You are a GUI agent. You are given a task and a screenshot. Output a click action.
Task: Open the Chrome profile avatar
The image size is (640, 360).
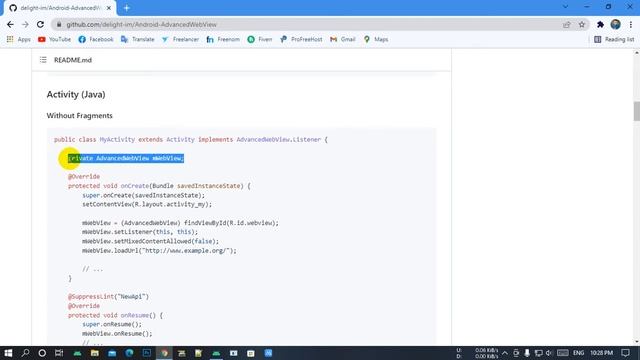[616, 24]
